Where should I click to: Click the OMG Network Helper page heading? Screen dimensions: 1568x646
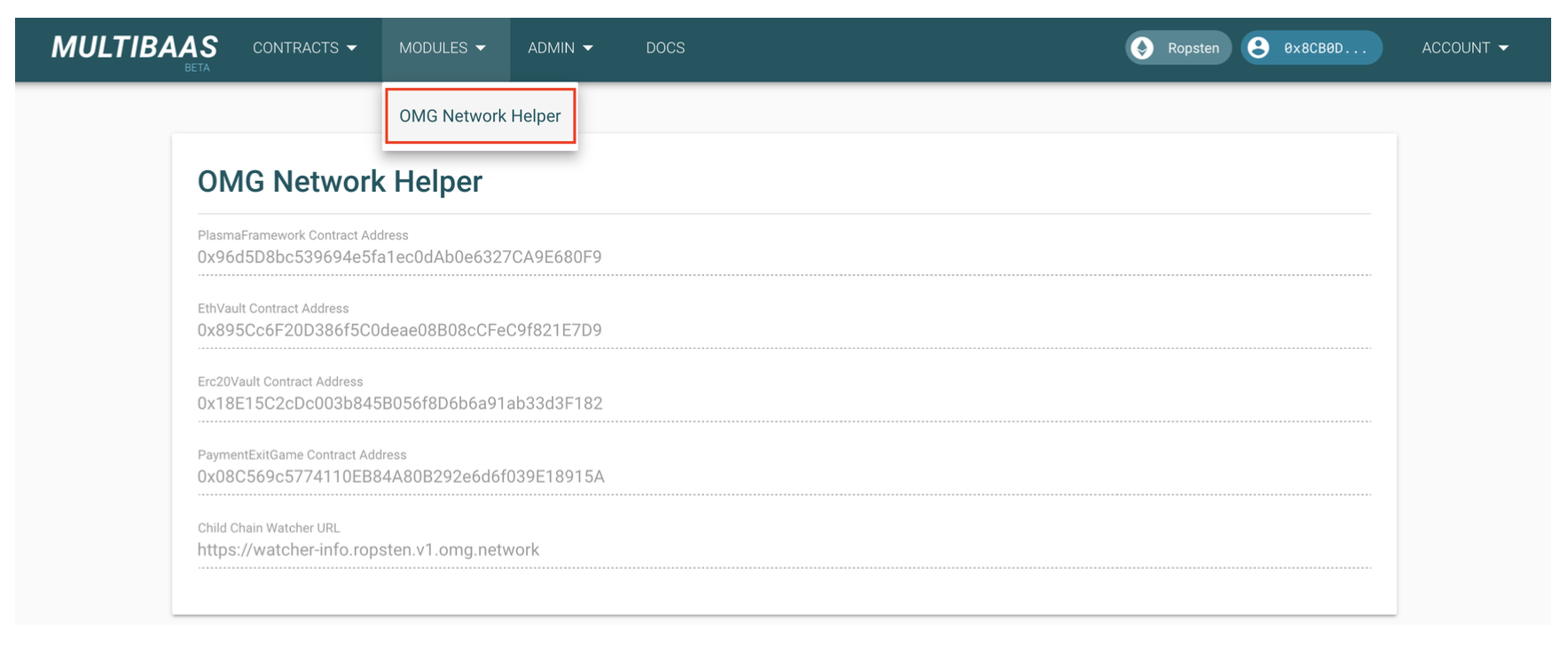click(x=340, y=182)
